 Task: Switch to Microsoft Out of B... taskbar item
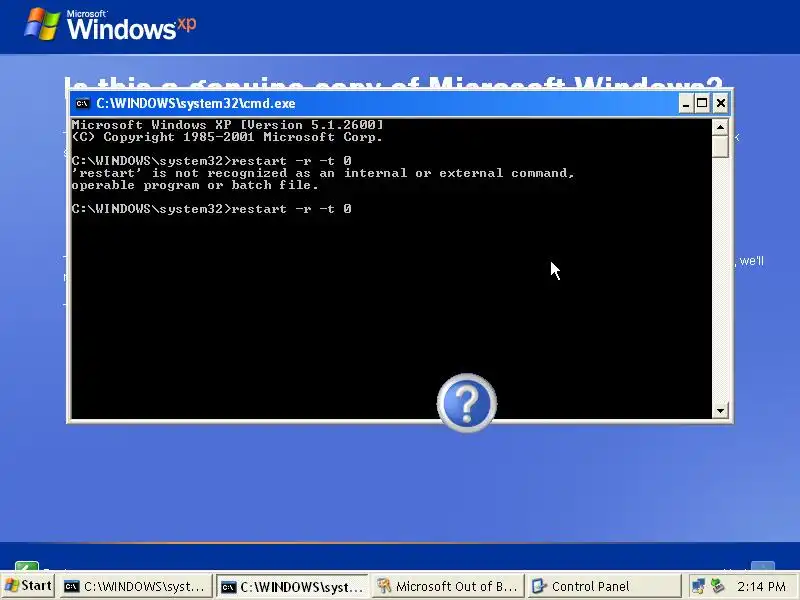(x=448, y=587)
